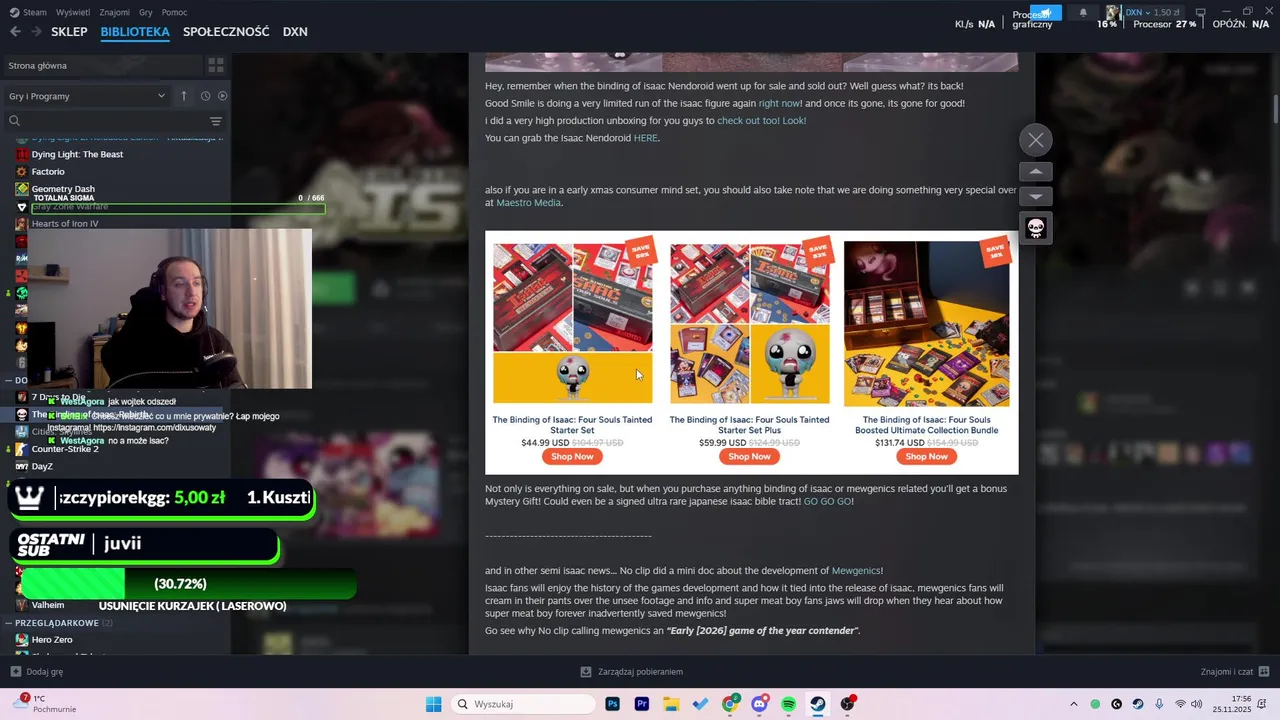Viewport: 1280px width, 720px height.
Task: Open Discord from the taskbar
Action: coord(760,704)
